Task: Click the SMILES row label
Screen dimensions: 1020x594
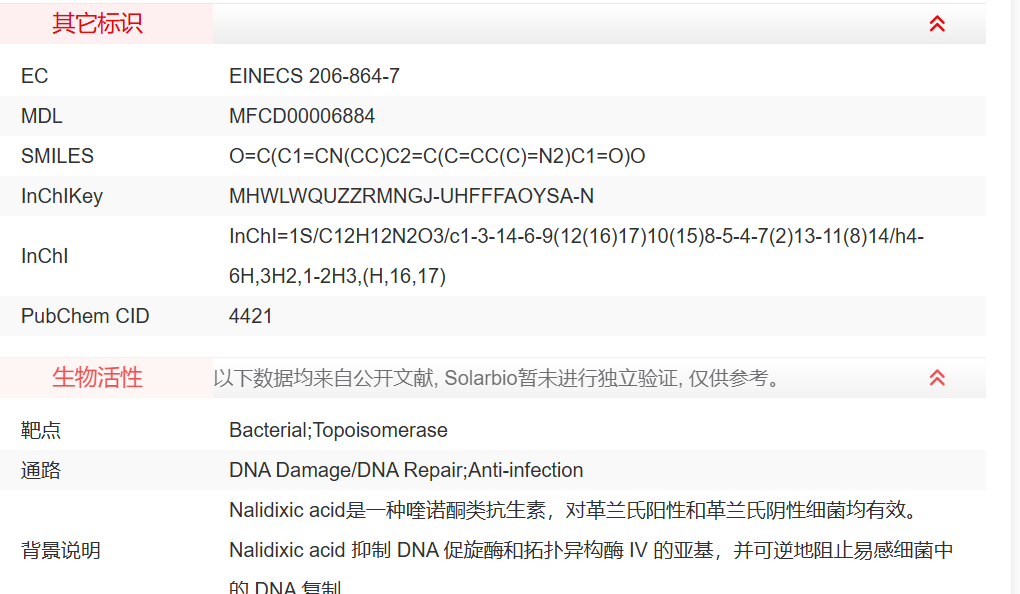Action: pos(57,156)
